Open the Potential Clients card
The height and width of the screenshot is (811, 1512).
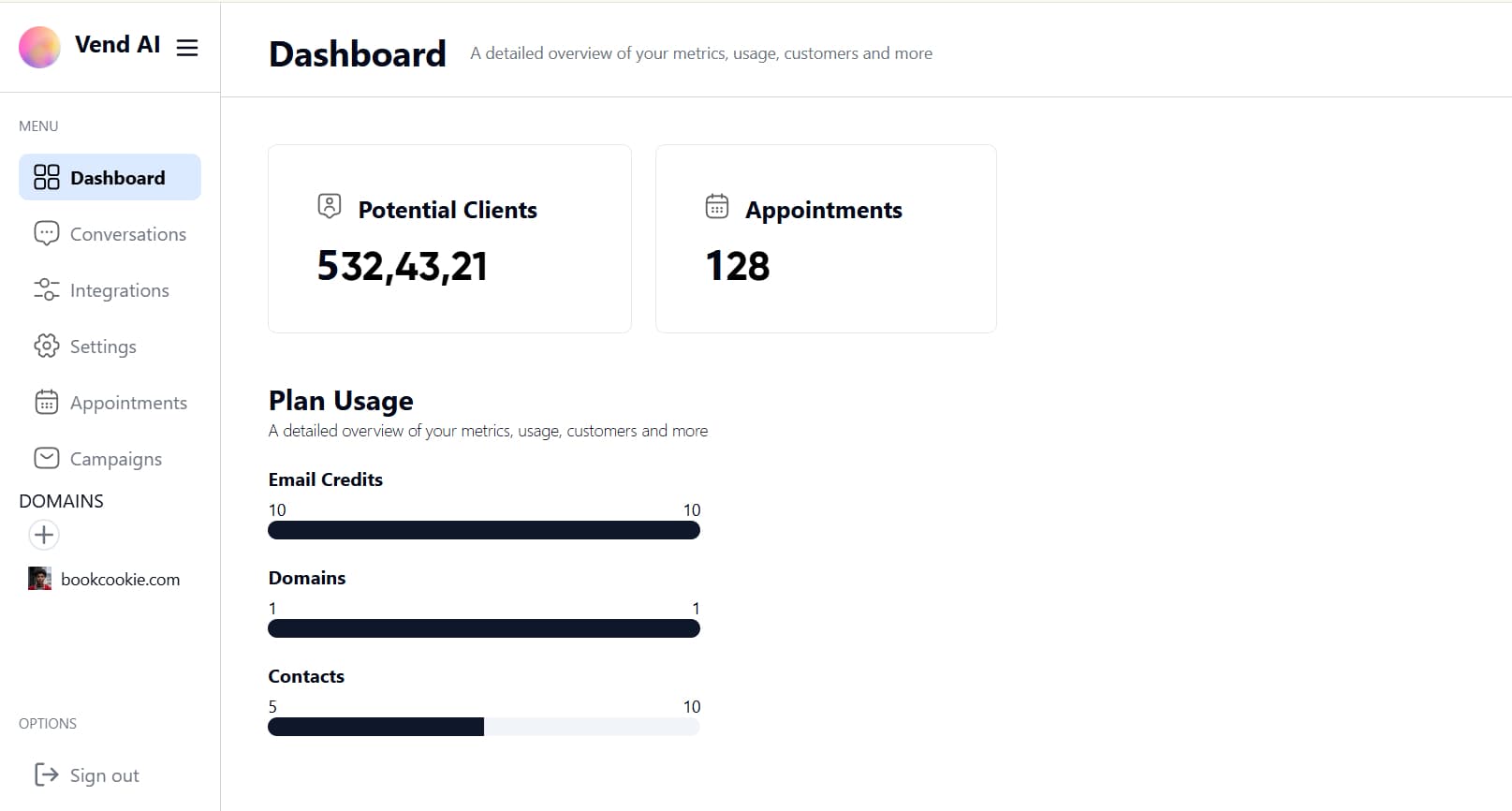point(449,239)
